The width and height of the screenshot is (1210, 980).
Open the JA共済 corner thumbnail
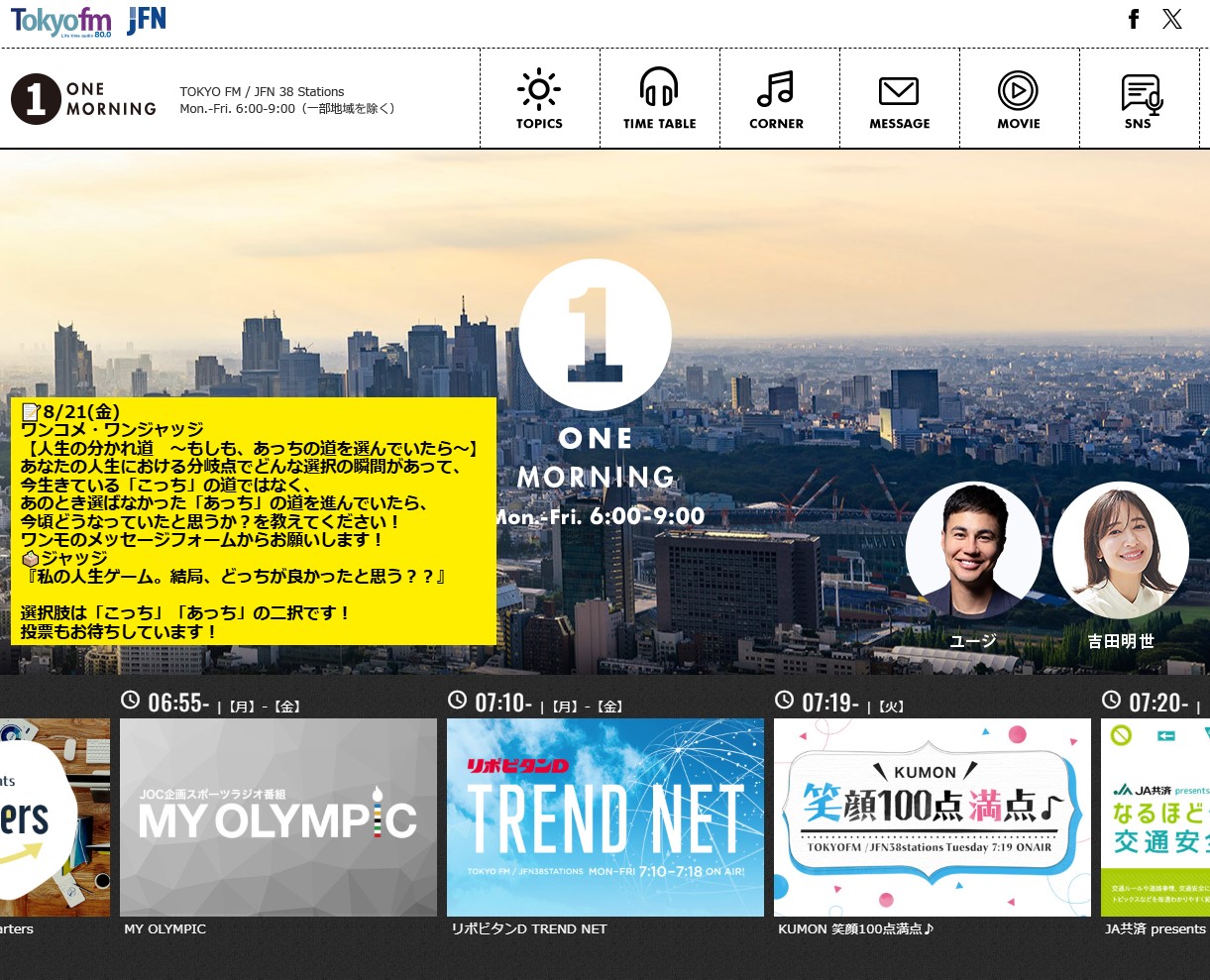click(1155, 817)
